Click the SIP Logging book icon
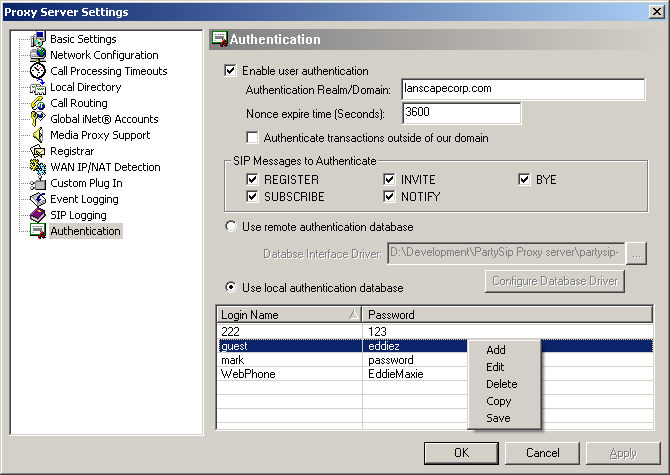Viewport: 670px width, 475px height. (38, 215)
